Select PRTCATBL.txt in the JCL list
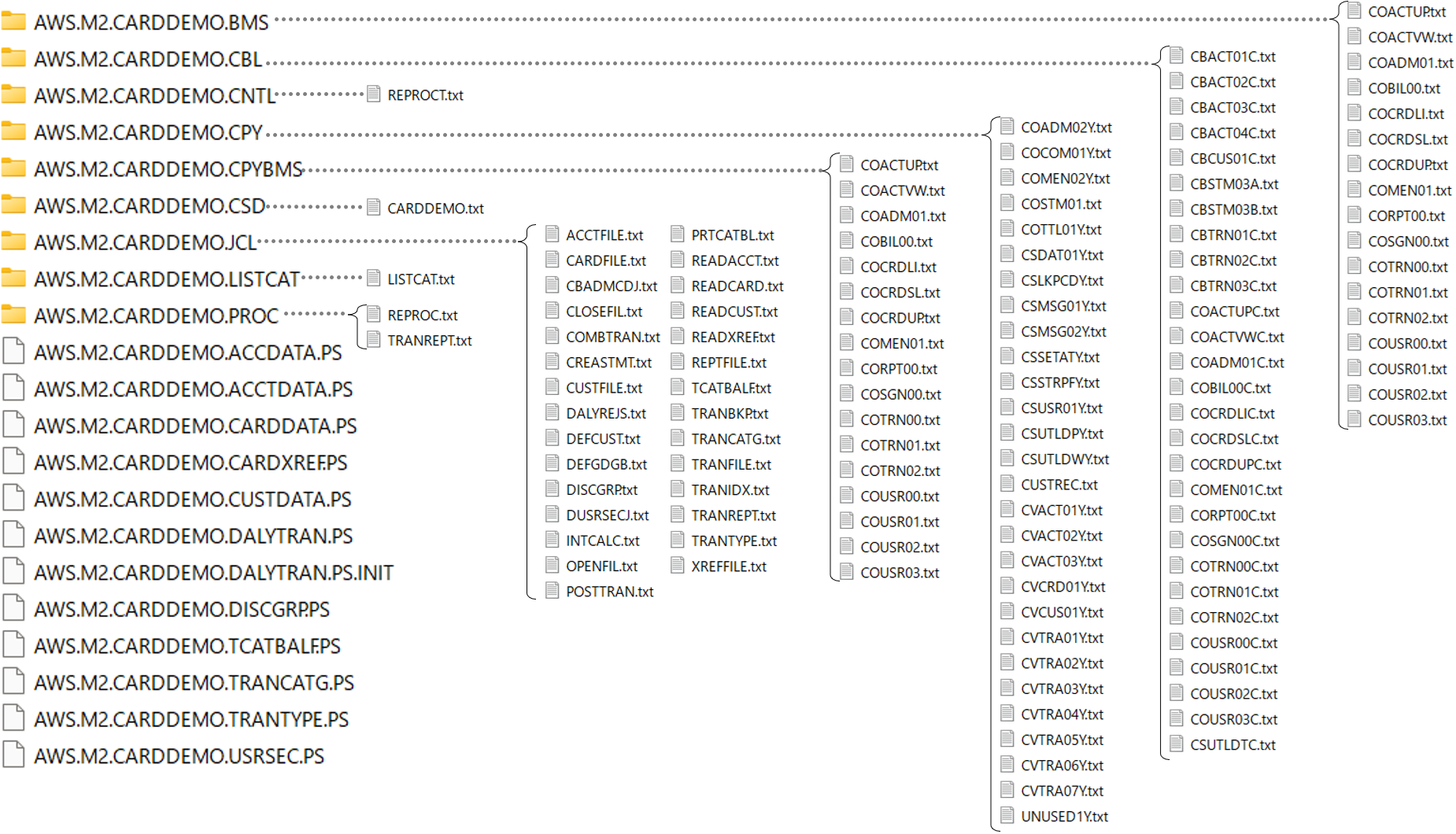Viewport: 1456px width, 834px height. [x=733, y=234]
